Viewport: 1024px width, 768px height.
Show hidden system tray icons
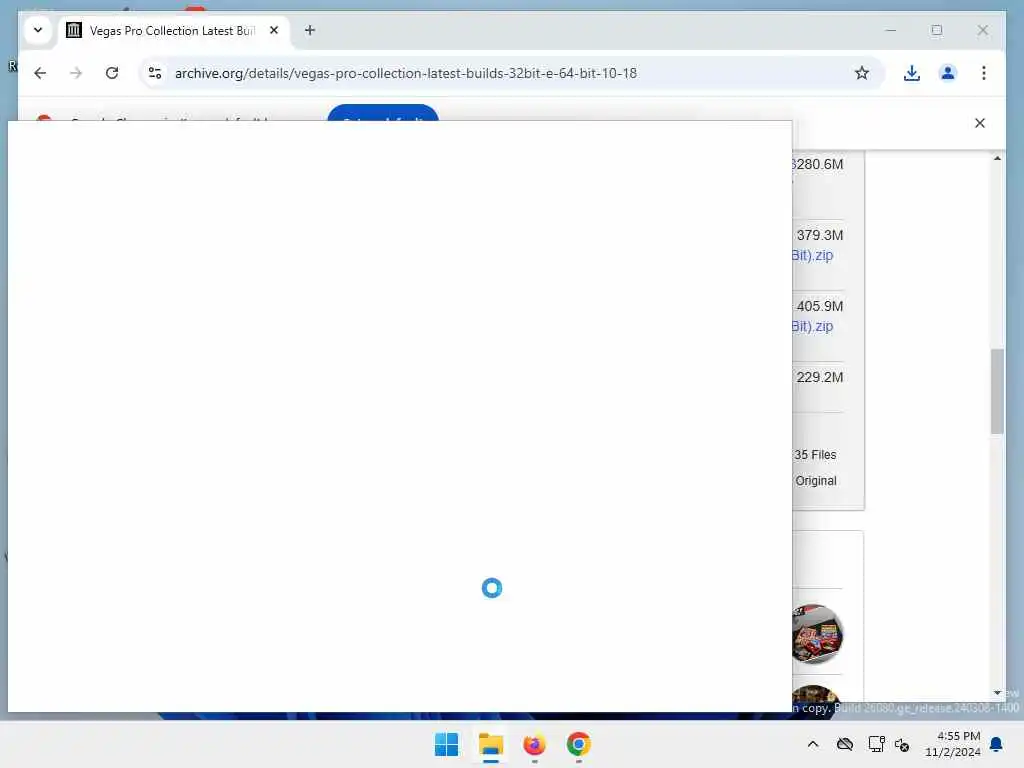(812, 744)
